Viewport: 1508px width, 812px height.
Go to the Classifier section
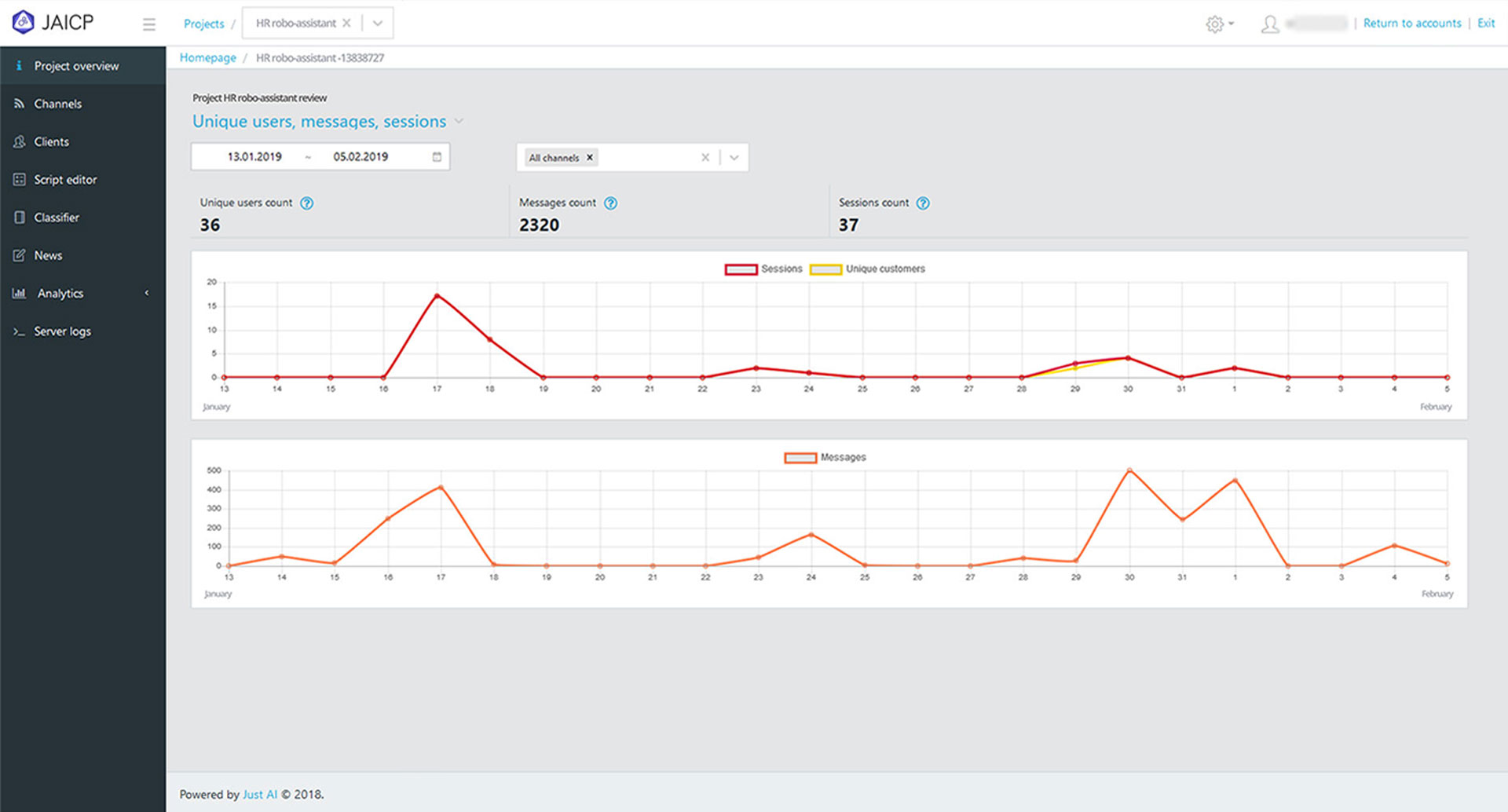click(56, 218)
